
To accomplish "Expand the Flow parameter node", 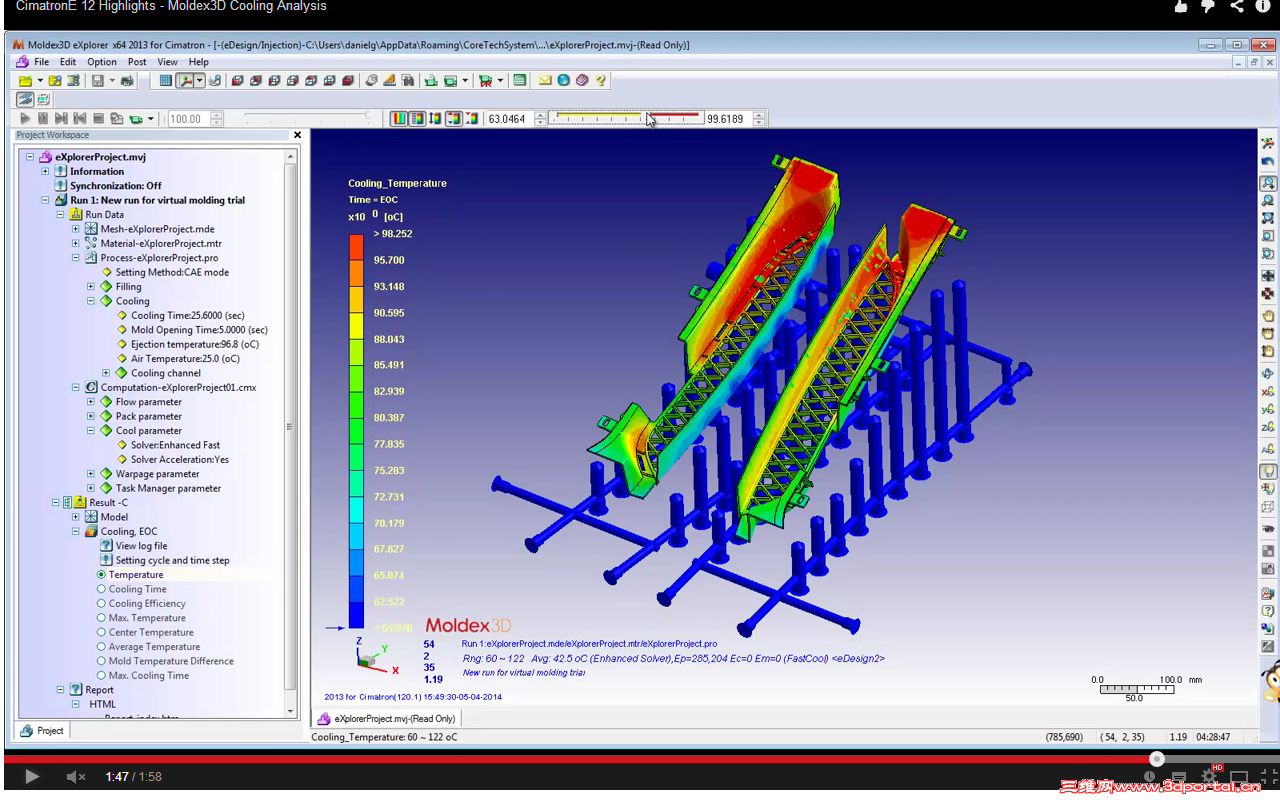I will (x=91, y=402).
